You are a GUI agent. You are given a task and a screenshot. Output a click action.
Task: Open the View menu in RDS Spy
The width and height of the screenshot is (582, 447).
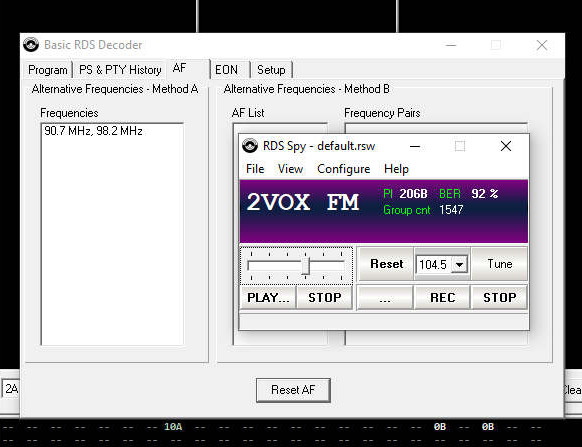point(290,169)
